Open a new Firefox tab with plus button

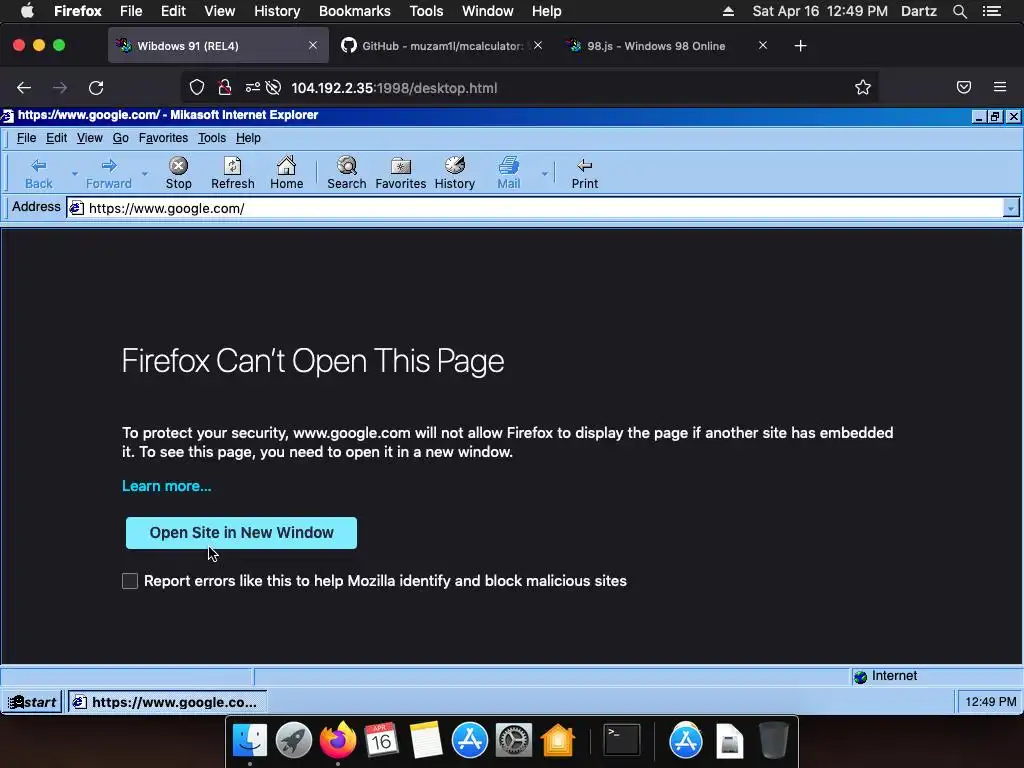(800, 46)
